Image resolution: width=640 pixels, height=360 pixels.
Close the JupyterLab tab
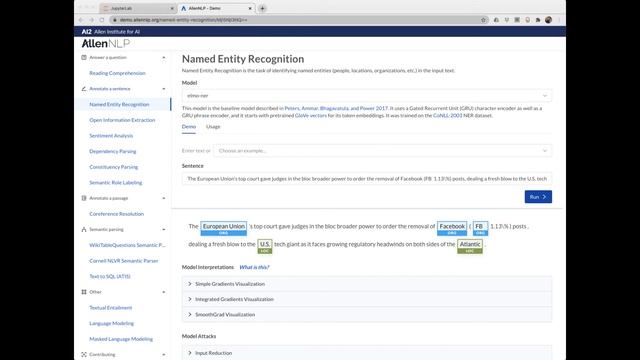pyautogui.click(x=172, y=8)
